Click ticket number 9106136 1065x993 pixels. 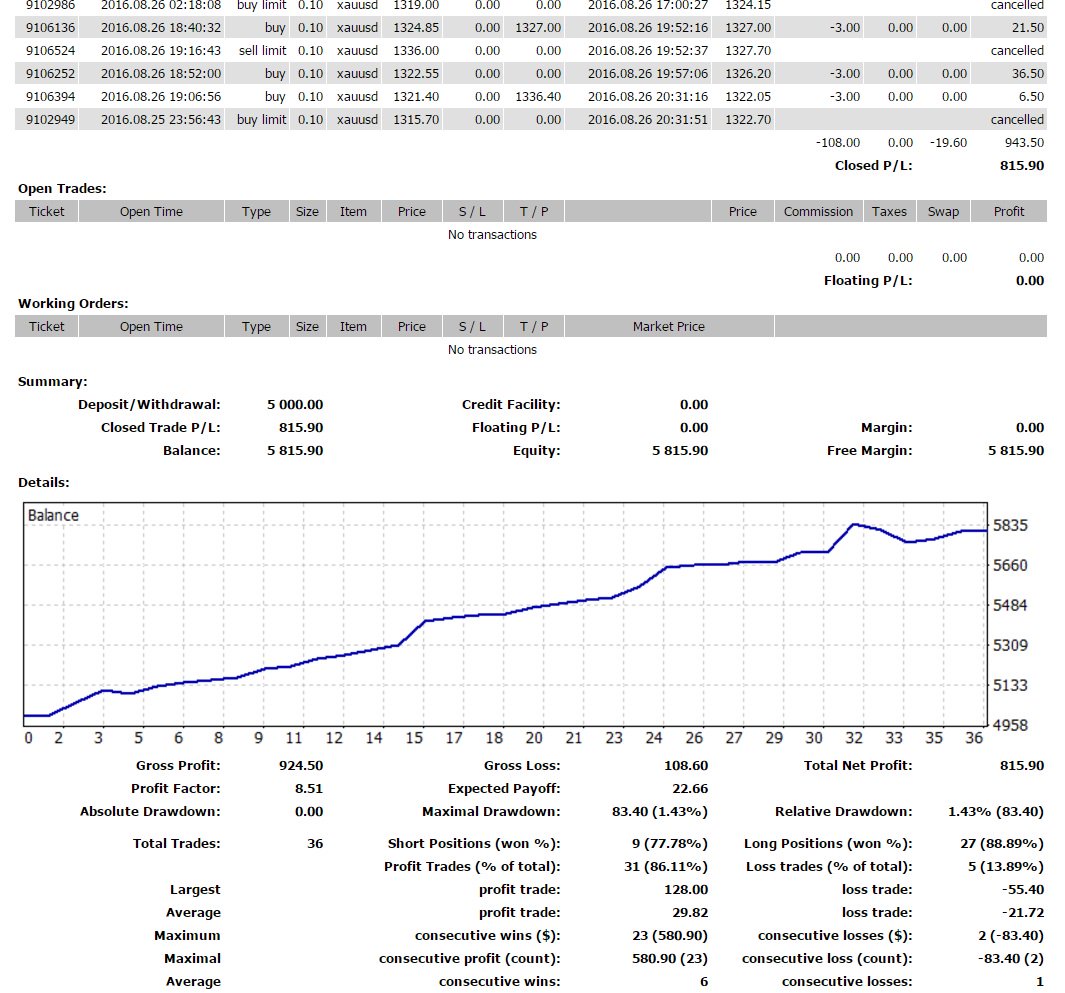[50, 28]
